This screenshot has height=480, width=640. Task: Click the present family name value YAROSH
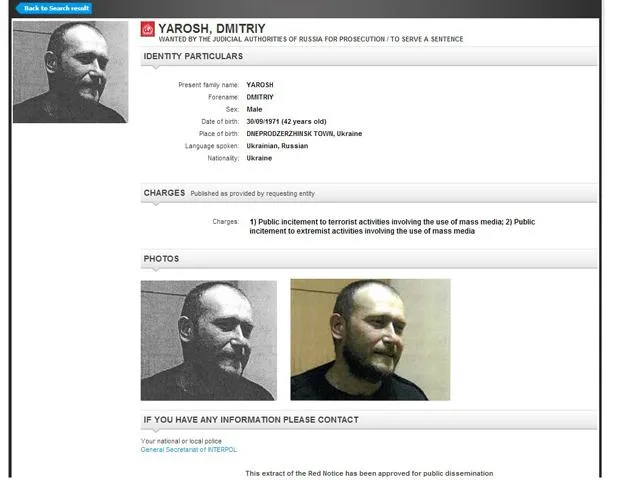tap(260, 84)
